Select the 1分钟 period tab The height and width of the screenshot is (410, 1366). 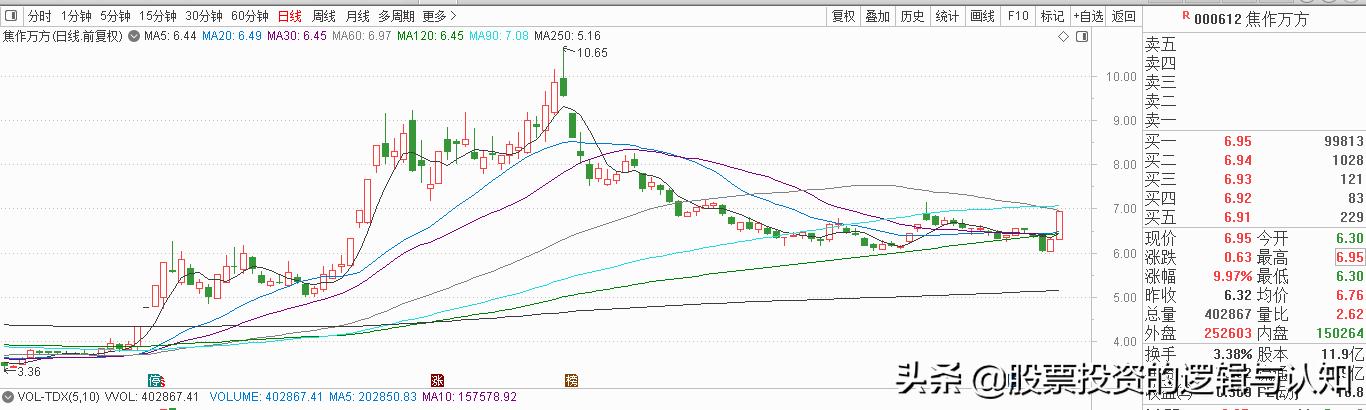coord(76,16)
